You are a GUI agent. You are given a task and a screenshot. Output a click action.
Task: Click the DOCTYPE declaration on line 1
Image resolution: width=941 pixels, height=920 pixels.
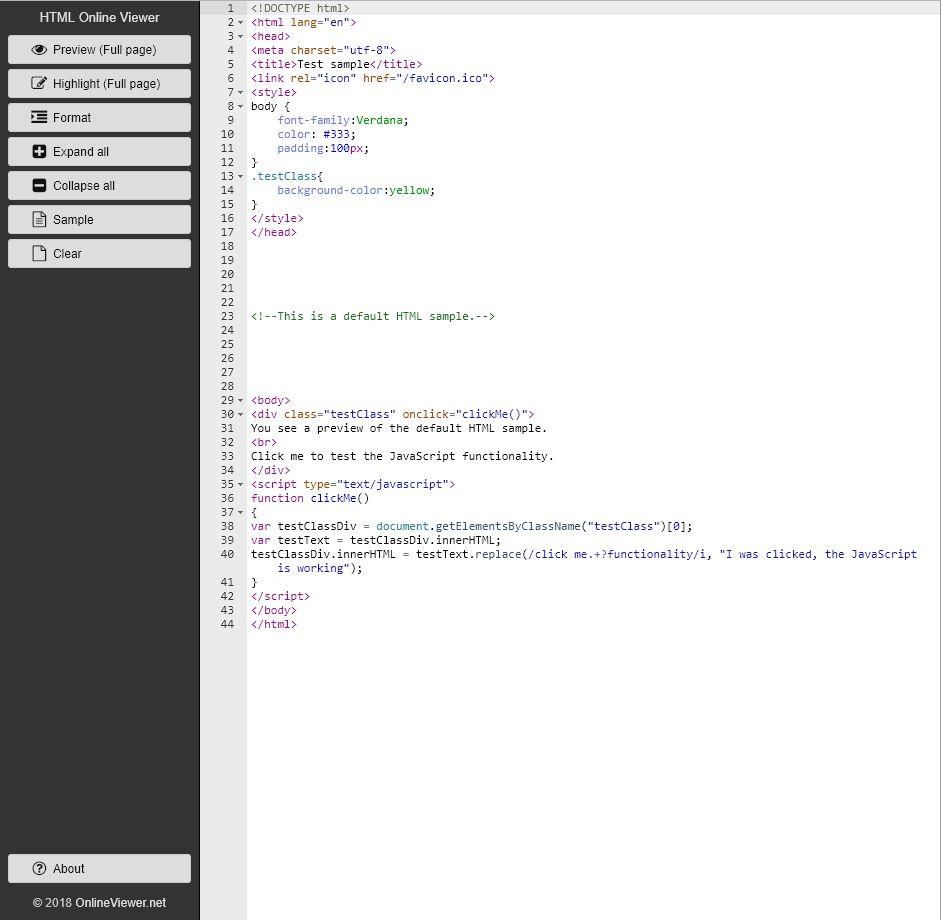tap(300, 8)
